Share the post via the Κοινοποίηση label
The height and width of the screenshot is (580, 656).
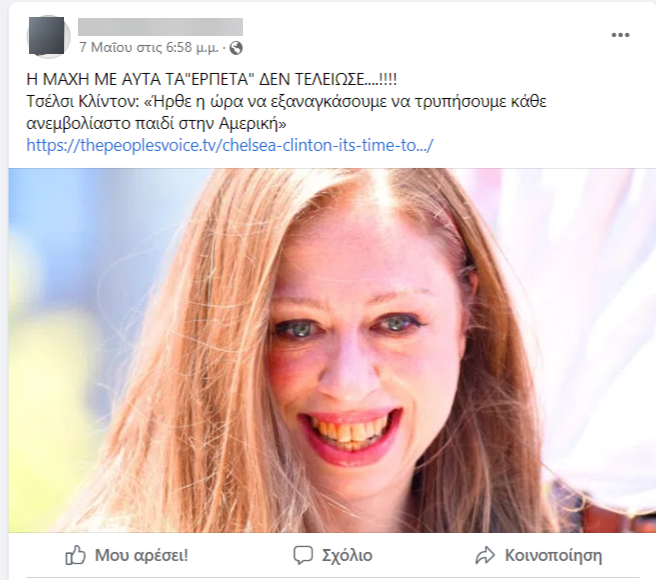pyautogui.click(x=553, y=555)
